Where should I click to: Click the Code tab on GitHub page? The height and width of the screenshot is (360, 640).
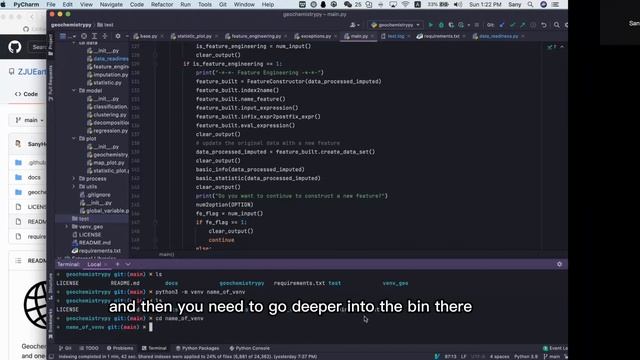(26, 94)
